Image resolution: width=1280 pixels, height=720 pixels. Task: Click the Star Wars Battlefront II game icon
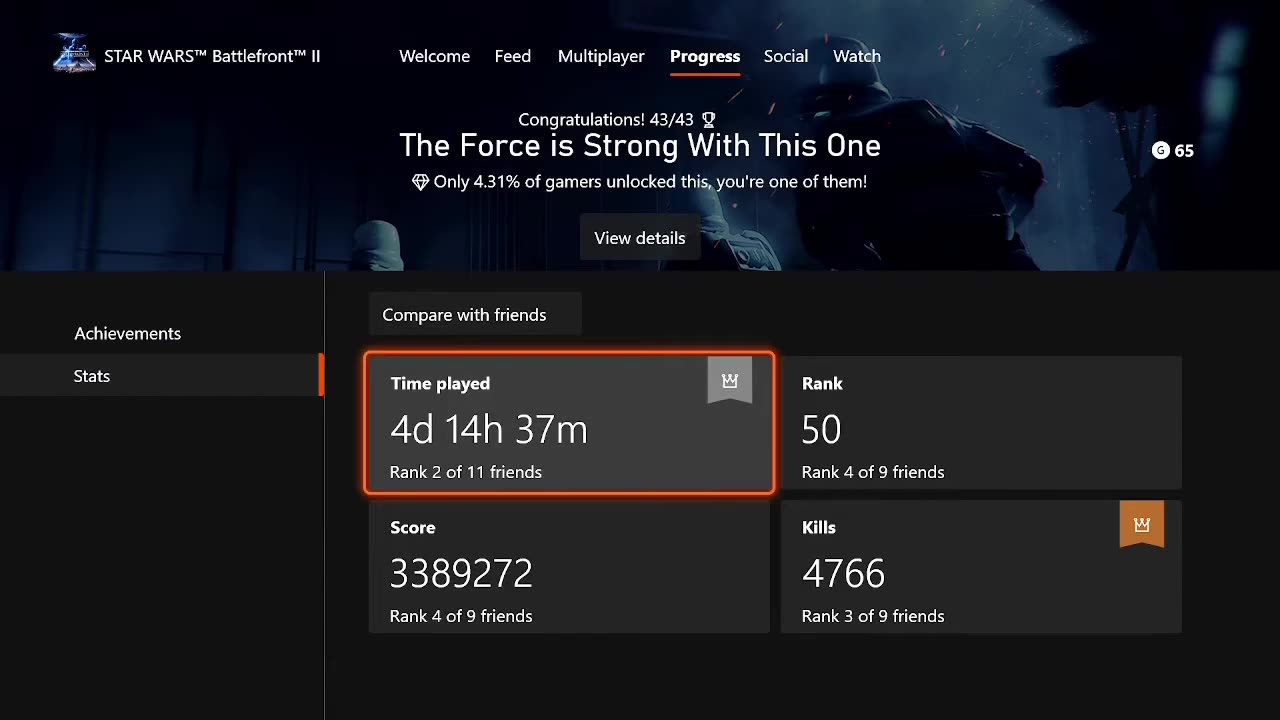click(74, 55)
